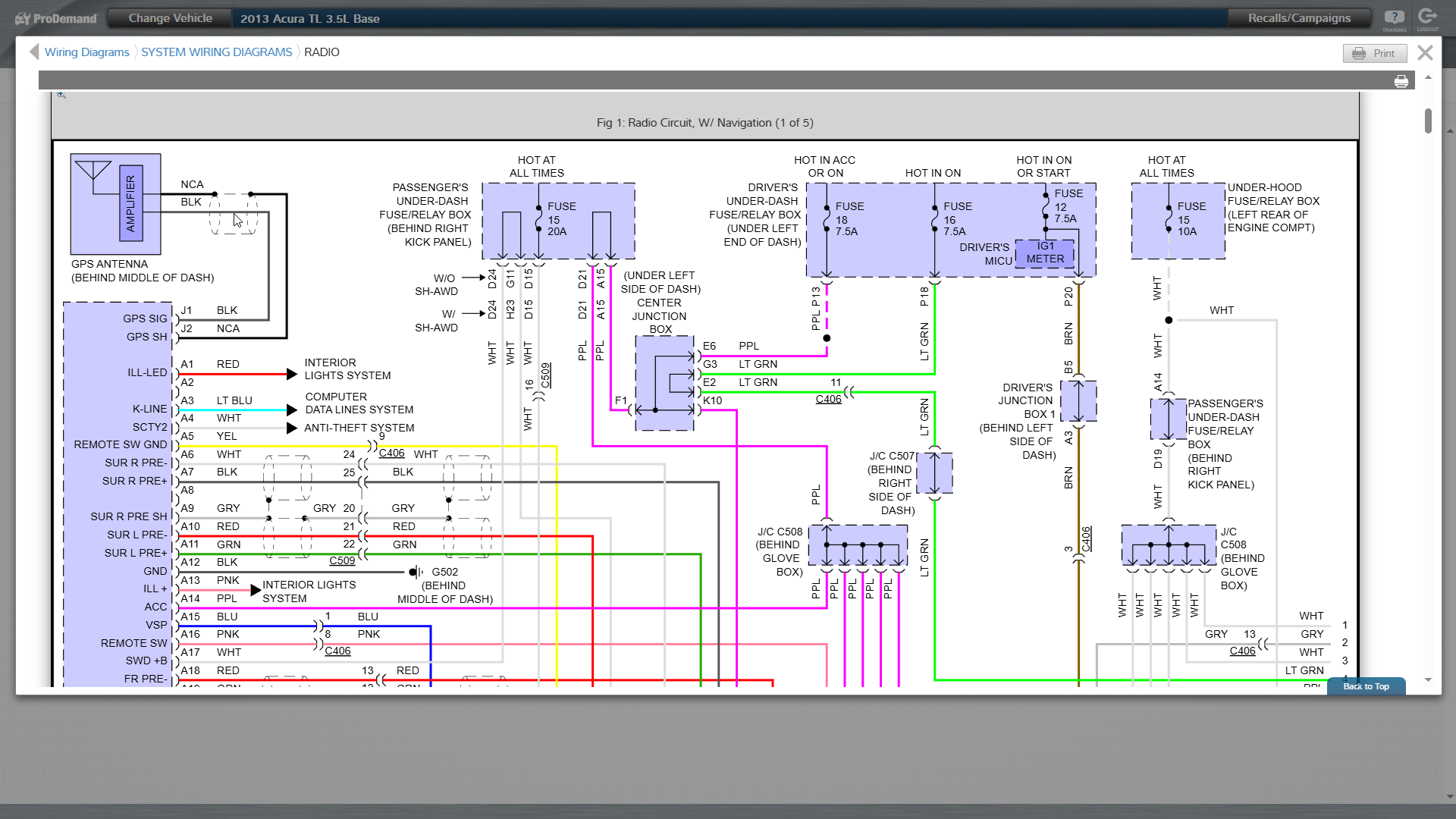Viewport: 1456px width, 819px height.
Task: Click the printer icon in gray toolbar
Action: click(1401, 81)
